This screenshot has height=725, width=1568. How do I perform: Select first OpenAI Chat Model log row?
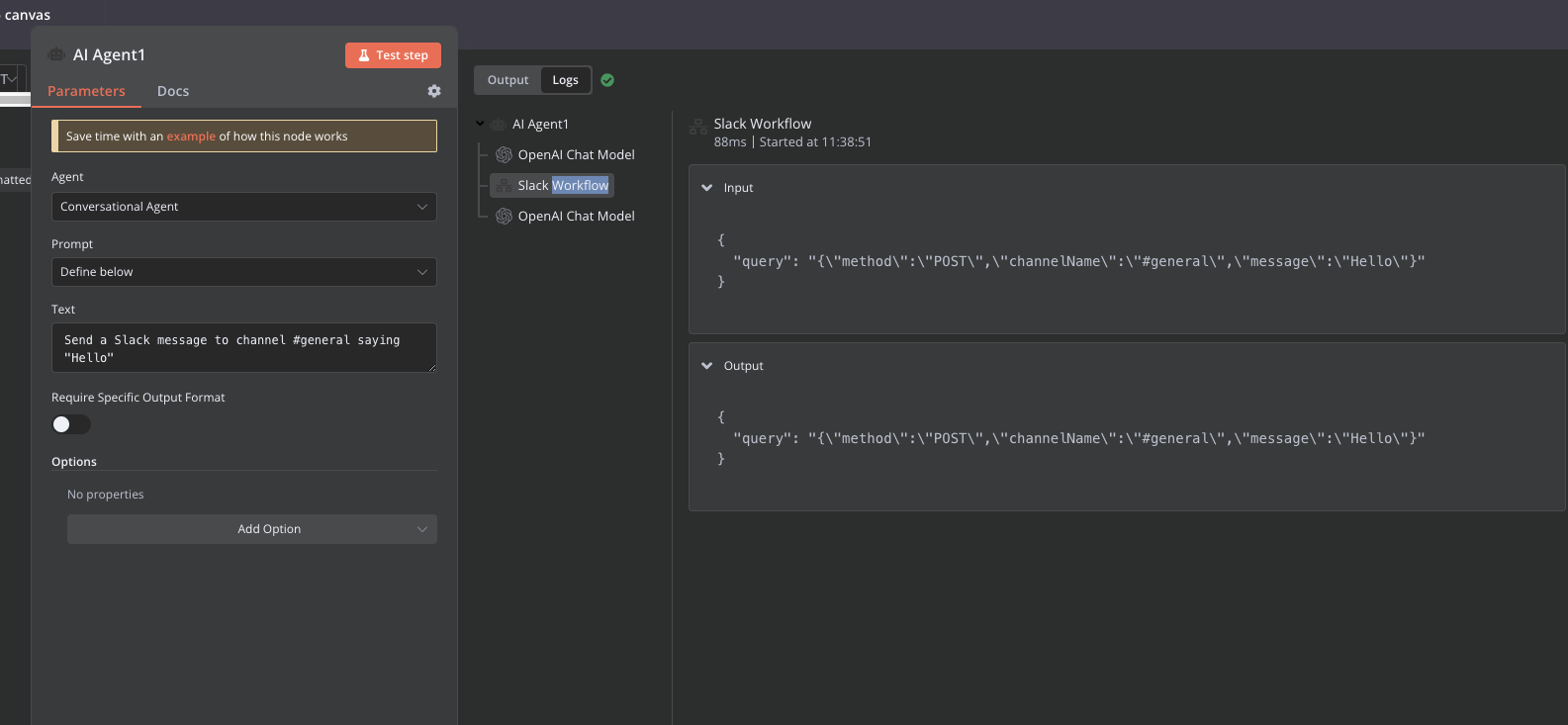tap(565, 154)
